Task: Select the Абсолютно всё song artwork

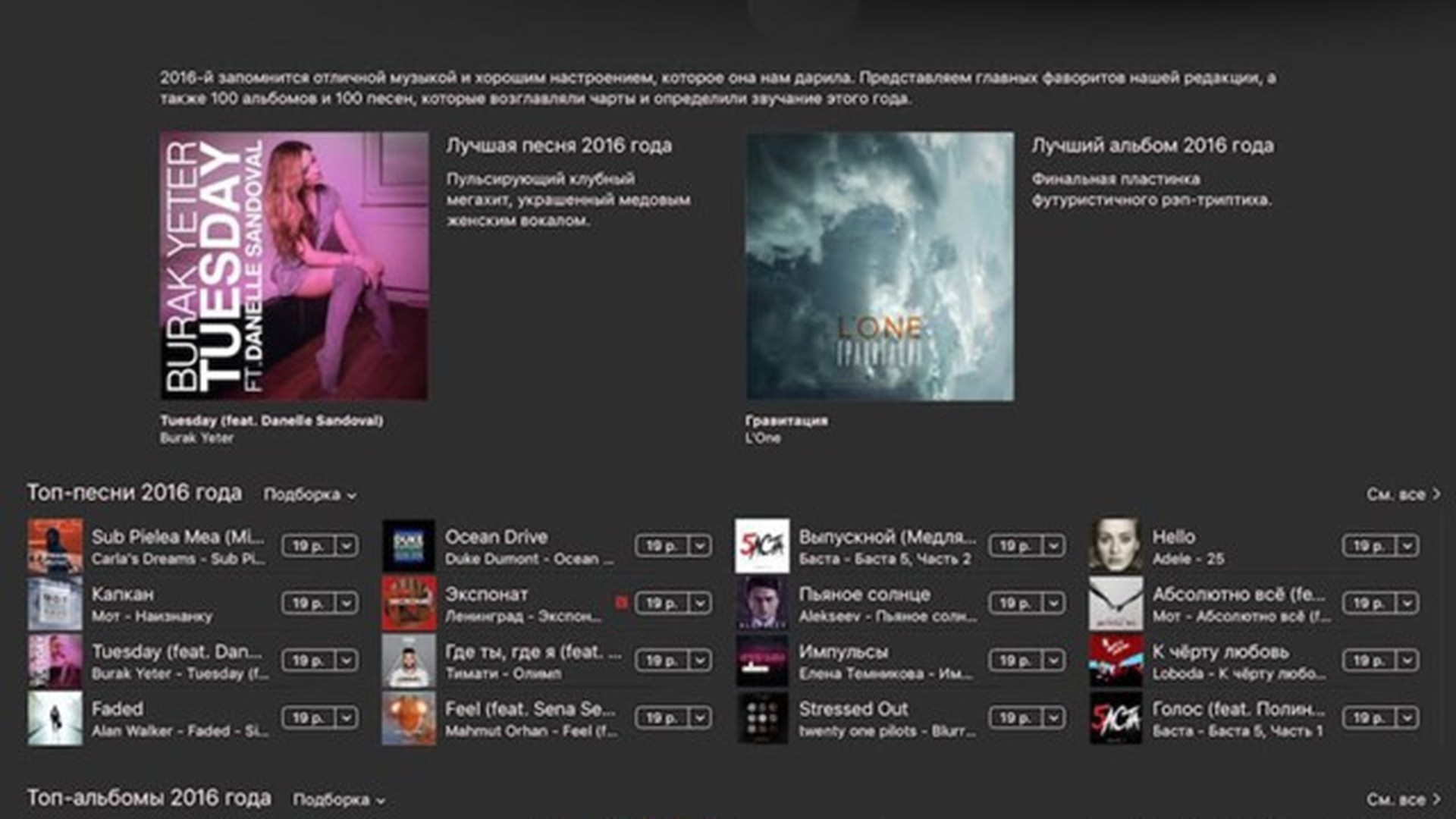Action: click(1116, 604)
